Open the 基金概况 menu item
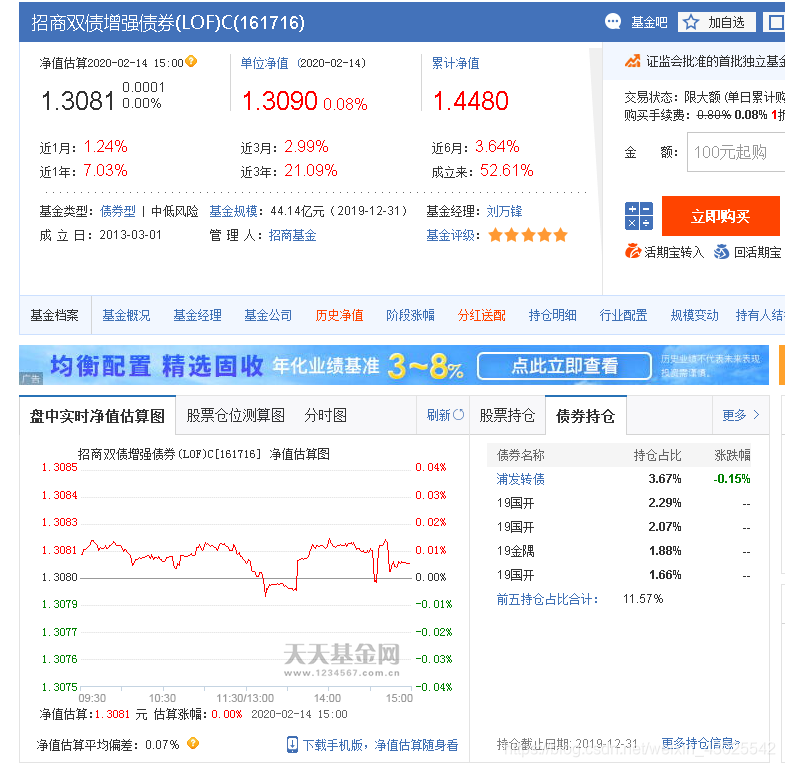The height and width of the screenshot is (767, 785). pos(126,315)
